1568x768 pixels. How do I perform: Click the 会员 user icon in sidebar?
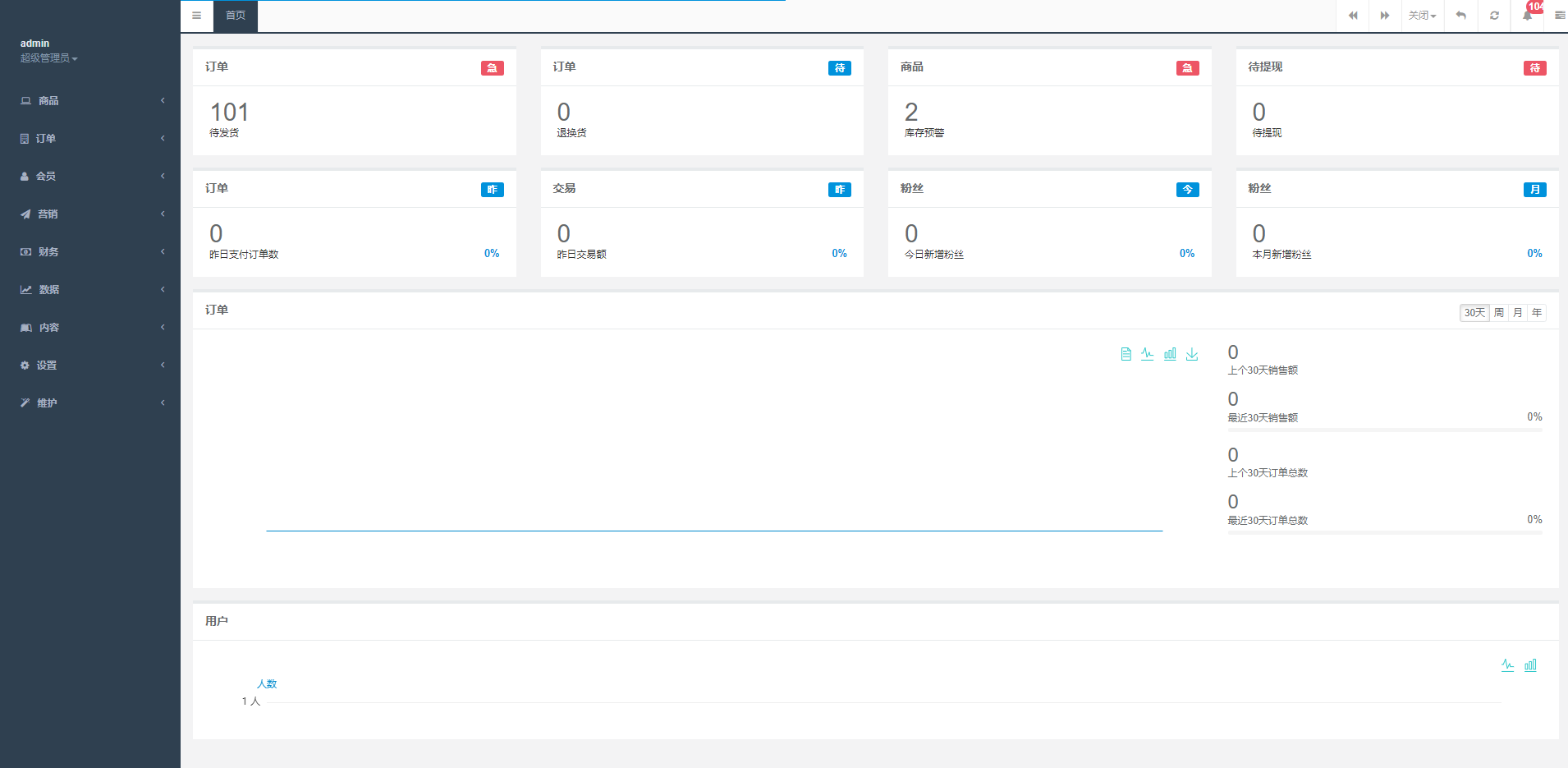click(25, 177)
